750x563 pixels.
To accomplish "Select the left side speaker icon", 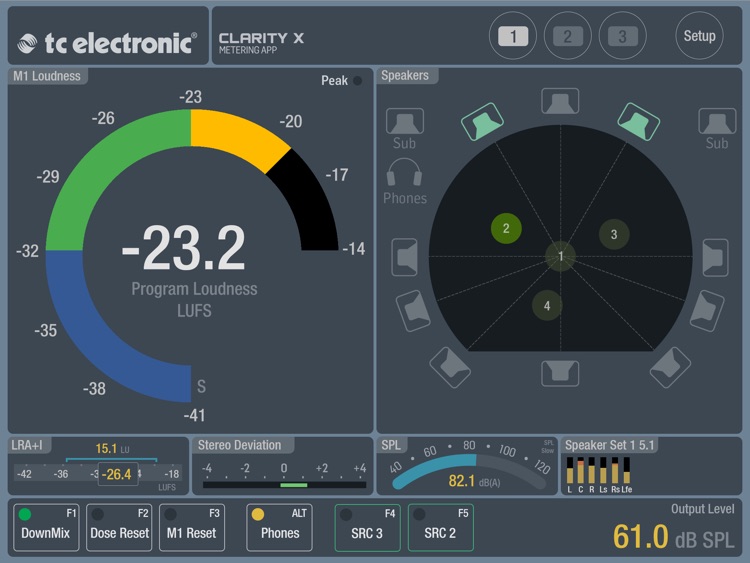I will pos(405,257).
